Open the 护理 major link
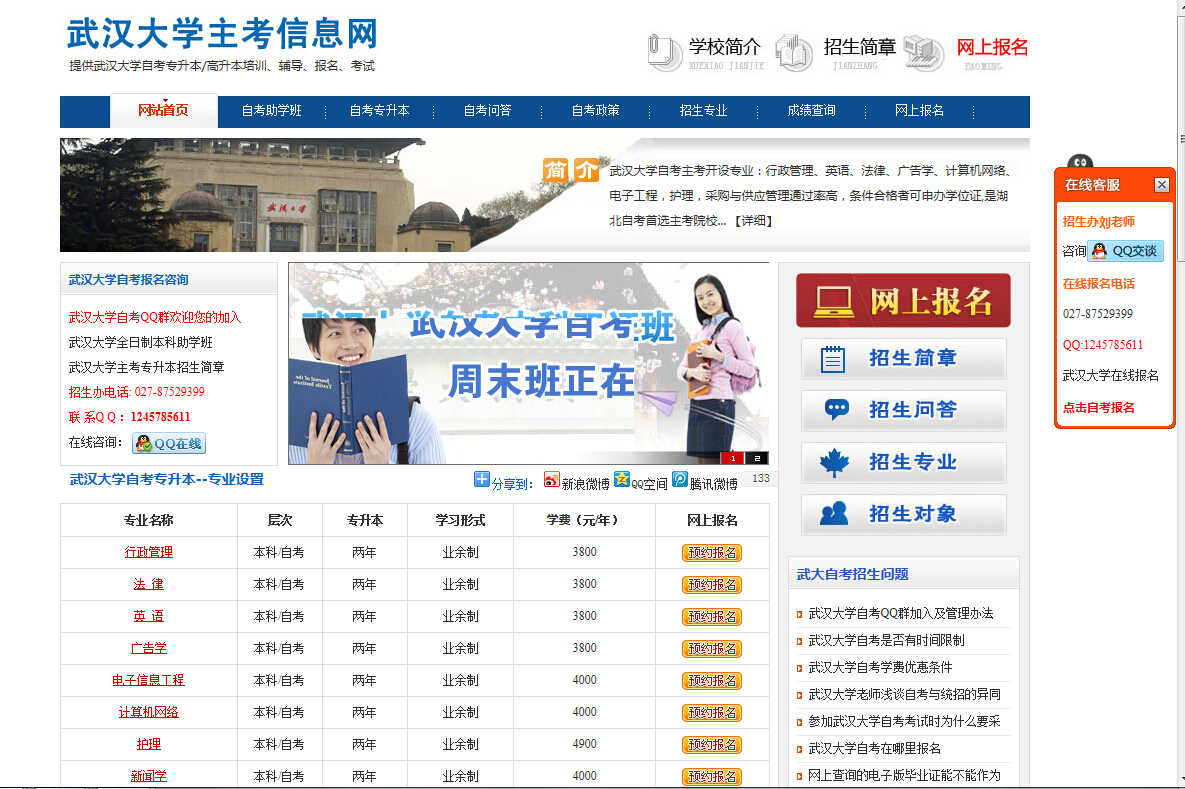Image resolution: width=1185 pixels, height=789 pixels. coord(149,744)
